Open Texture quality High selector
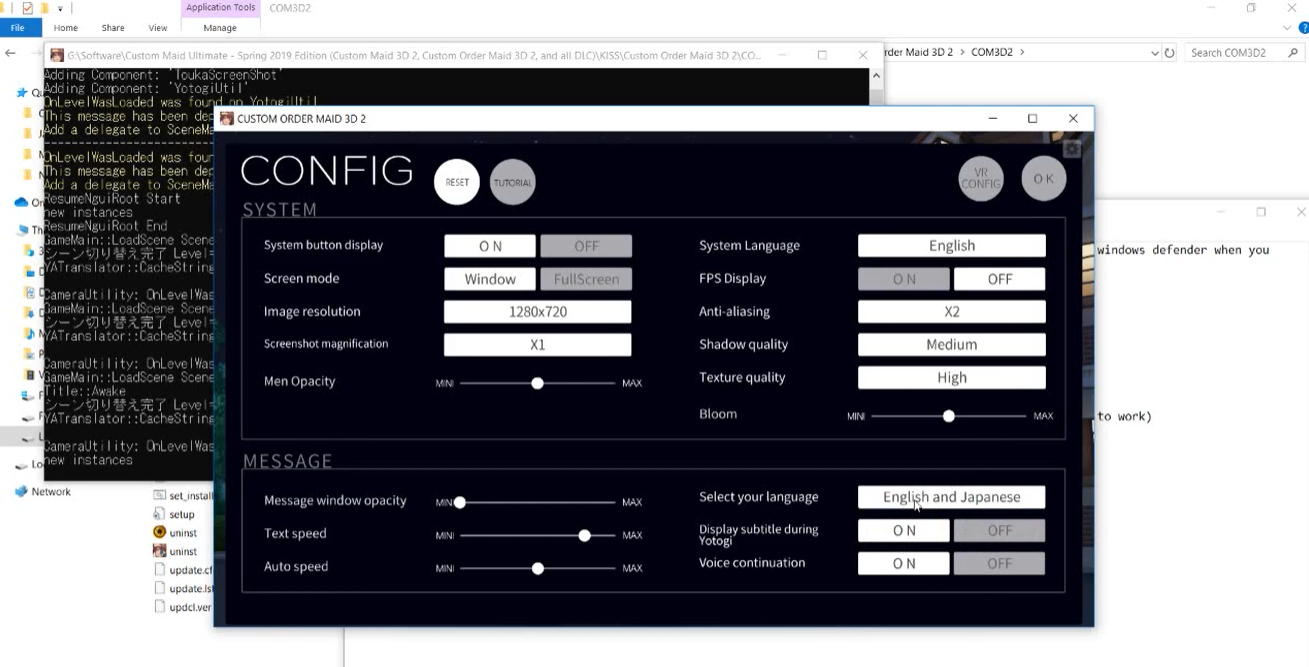 click(952, 378)
